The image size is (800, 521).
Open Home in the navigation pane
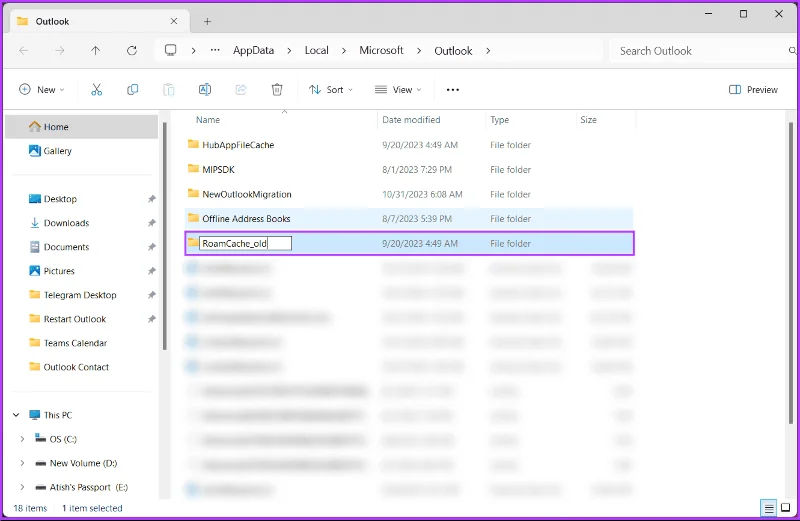point(82,127)
